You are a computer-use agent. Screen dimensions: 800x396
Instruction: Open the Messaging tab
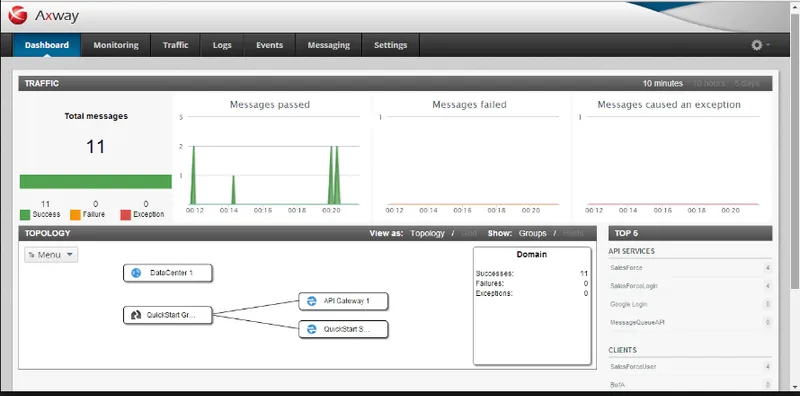click(x=329, y=45)
